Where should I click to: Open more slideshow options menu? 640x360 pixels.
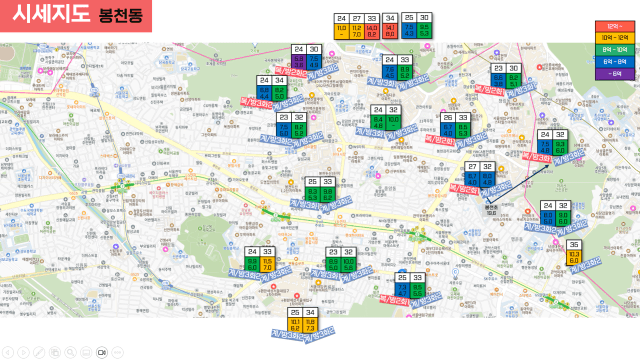[117, 352]
